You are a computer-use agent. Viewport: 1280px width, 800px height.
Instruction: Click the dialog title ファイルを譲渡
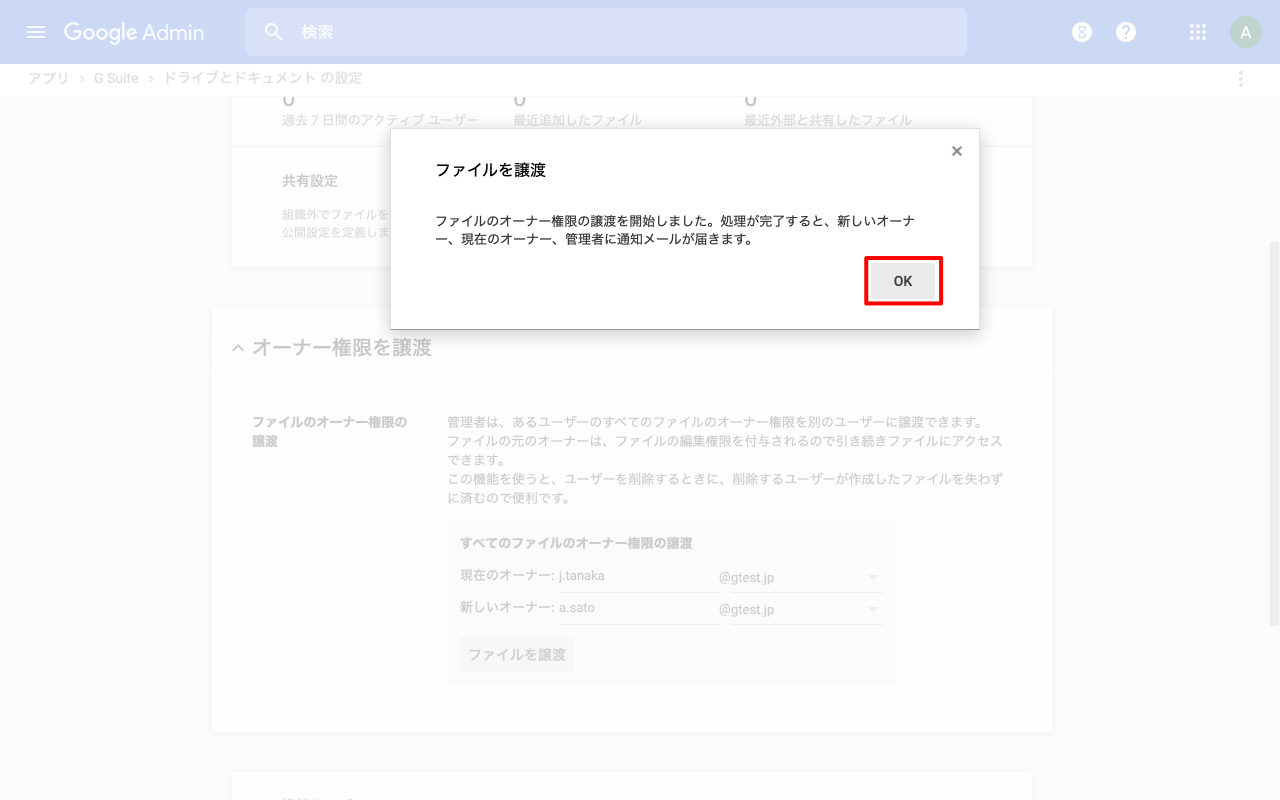[491, 170]
